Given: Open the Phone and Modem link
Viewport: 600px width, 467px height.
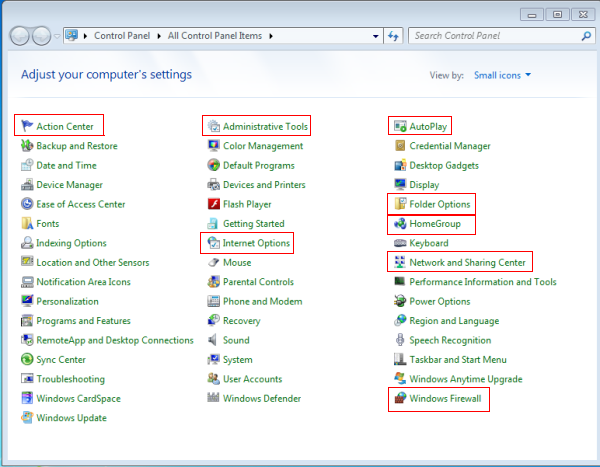Looking at the screenshot, I should point(262,301).
